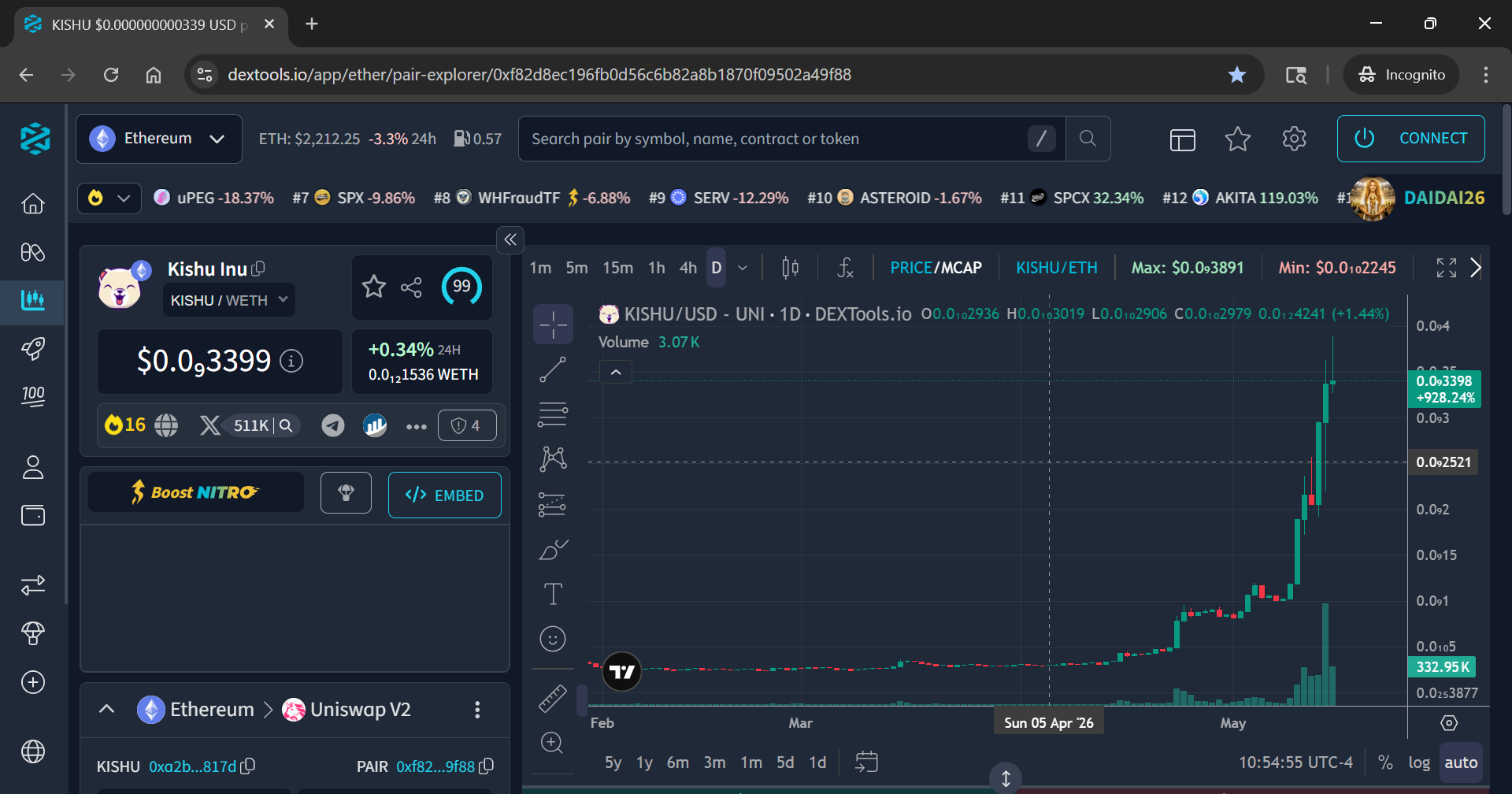Open the binoculars explorer sidebar icon

tap(33, 252)
